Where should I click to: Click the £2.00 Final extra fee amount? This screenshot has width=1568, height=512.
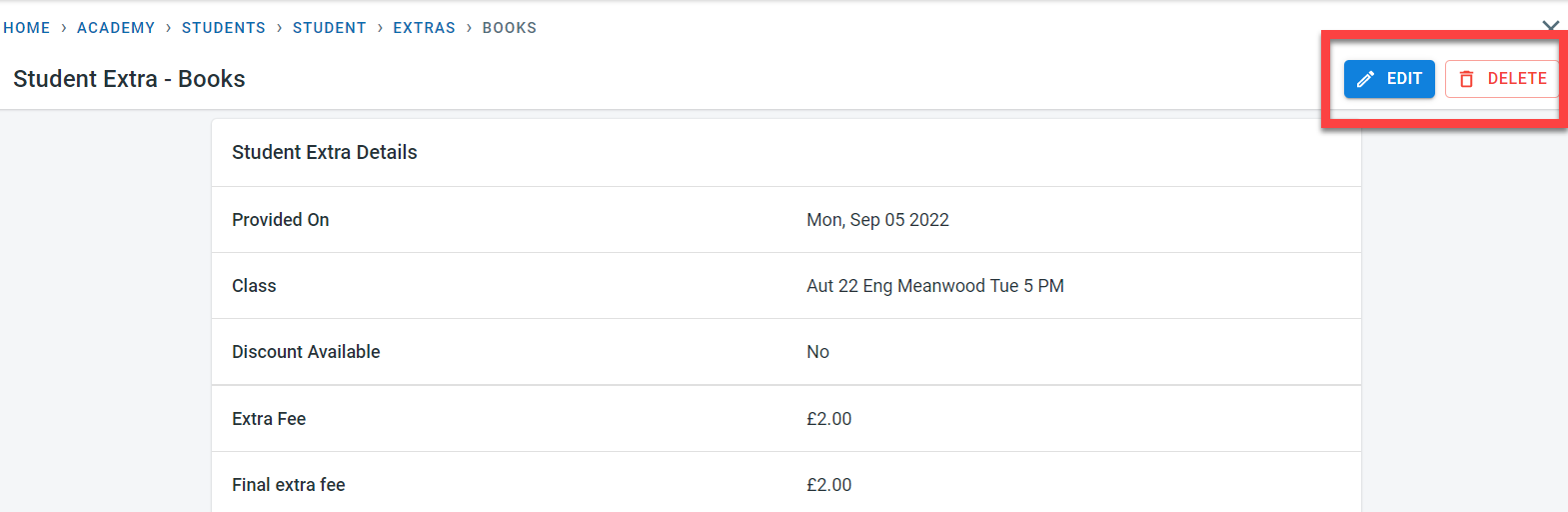coord(828,485)
